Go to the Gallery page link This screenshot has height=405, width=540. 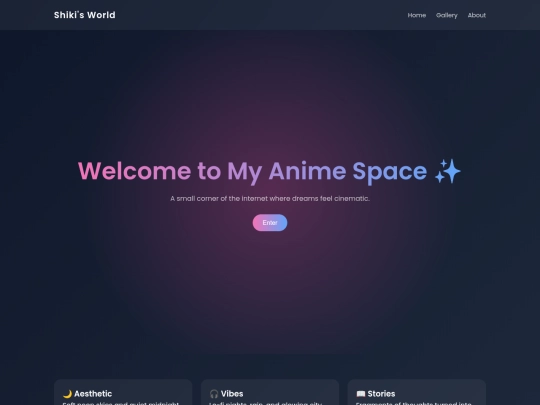click(x=447, y=15)
